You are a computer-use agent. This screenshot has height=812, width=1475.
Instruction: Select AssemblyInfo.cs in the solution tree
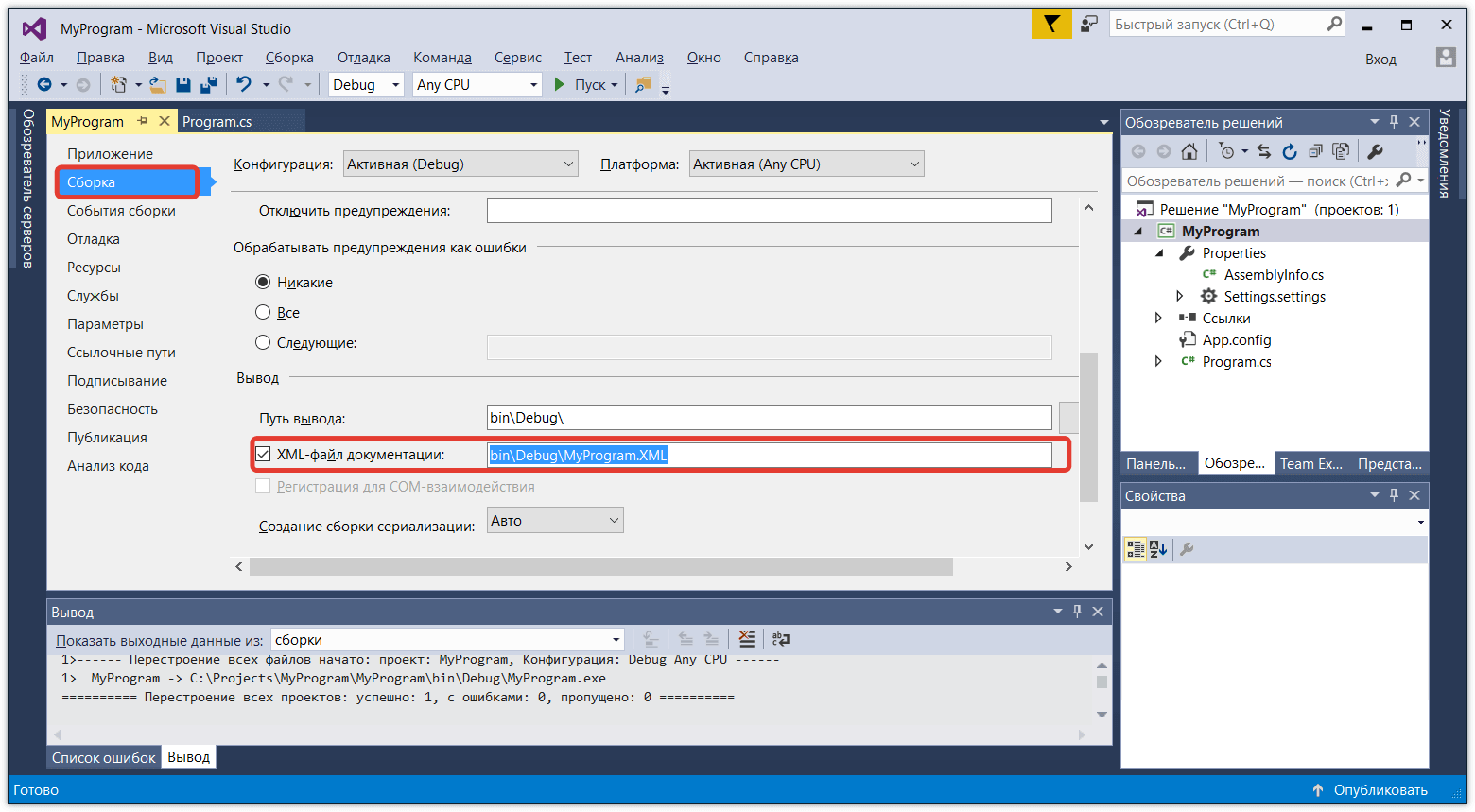pos(1274,275)
